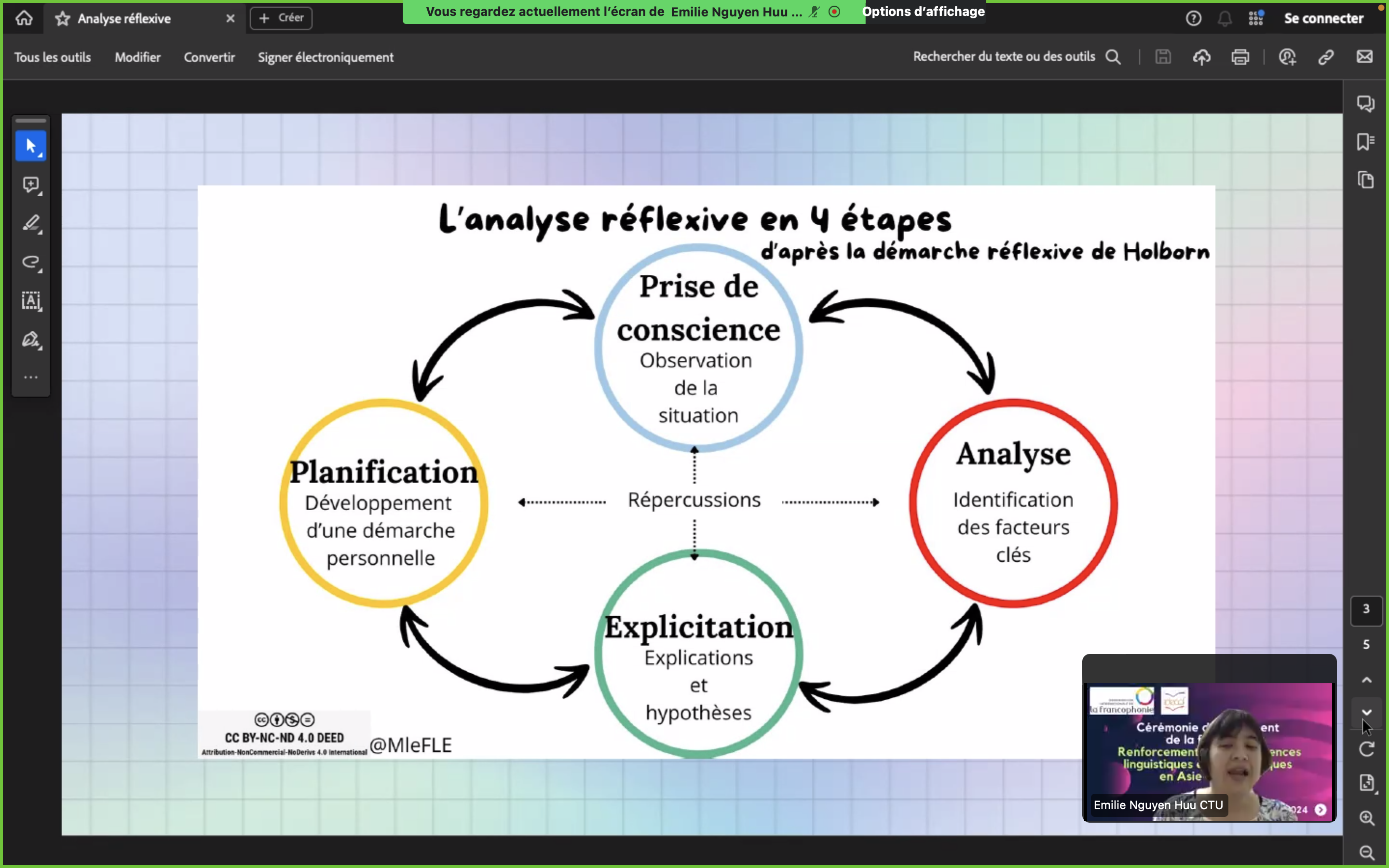This screenshot has height=868, width=1389.
Task: Click the search text or tools field
Action: click(x=1005, y=57)
